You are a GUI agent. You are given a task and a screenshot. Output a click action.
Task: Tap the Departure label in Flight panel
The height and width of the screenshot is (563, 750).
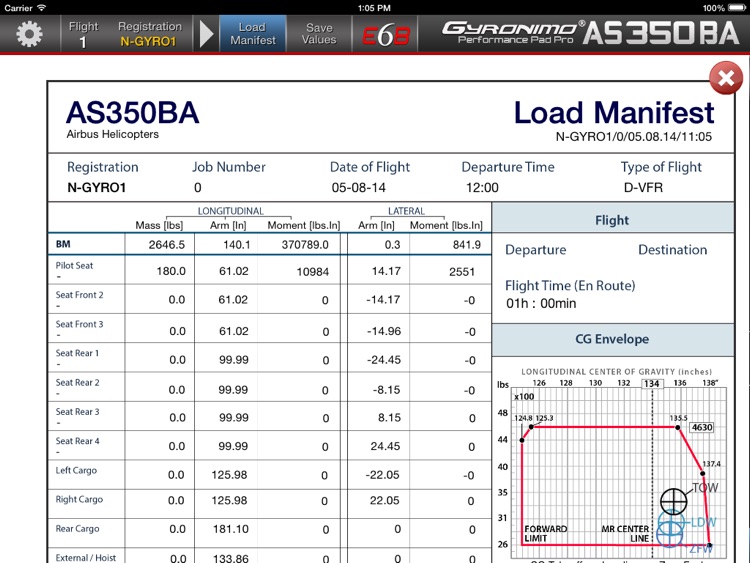pyautogui.click(x=536, y=250)
